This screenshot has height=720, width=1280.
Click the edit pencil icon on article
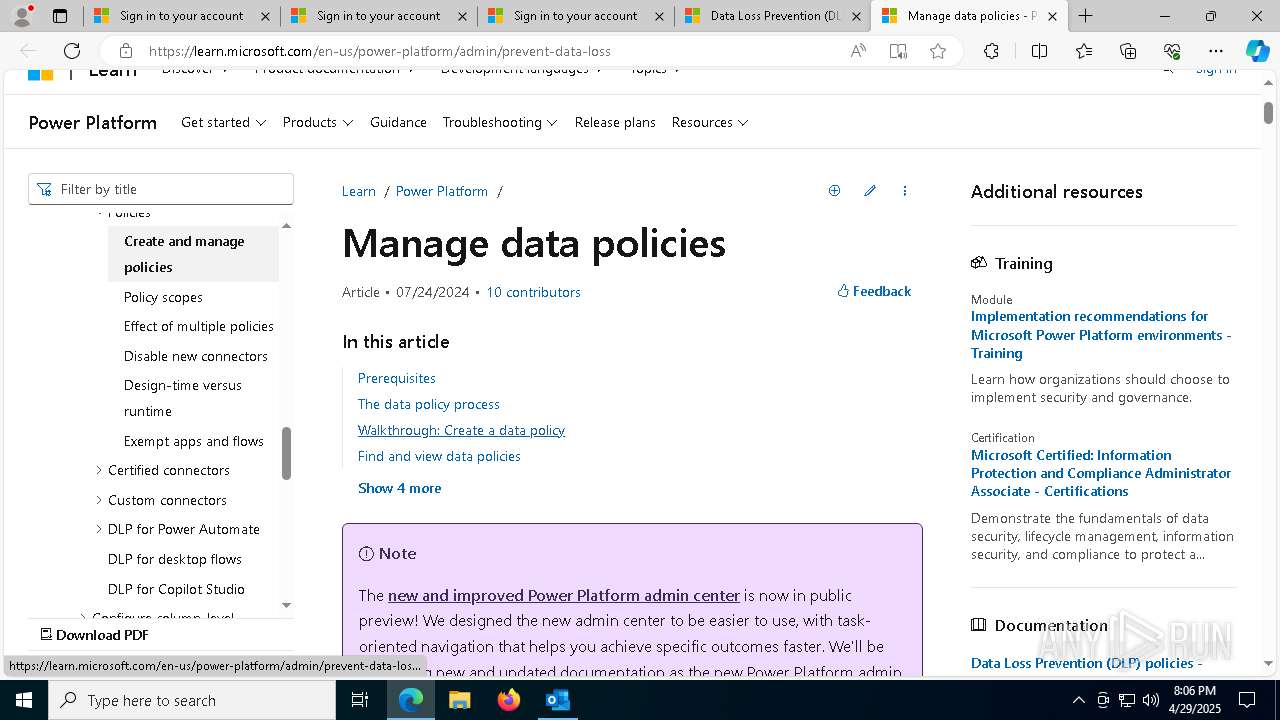tap(870, 191)
